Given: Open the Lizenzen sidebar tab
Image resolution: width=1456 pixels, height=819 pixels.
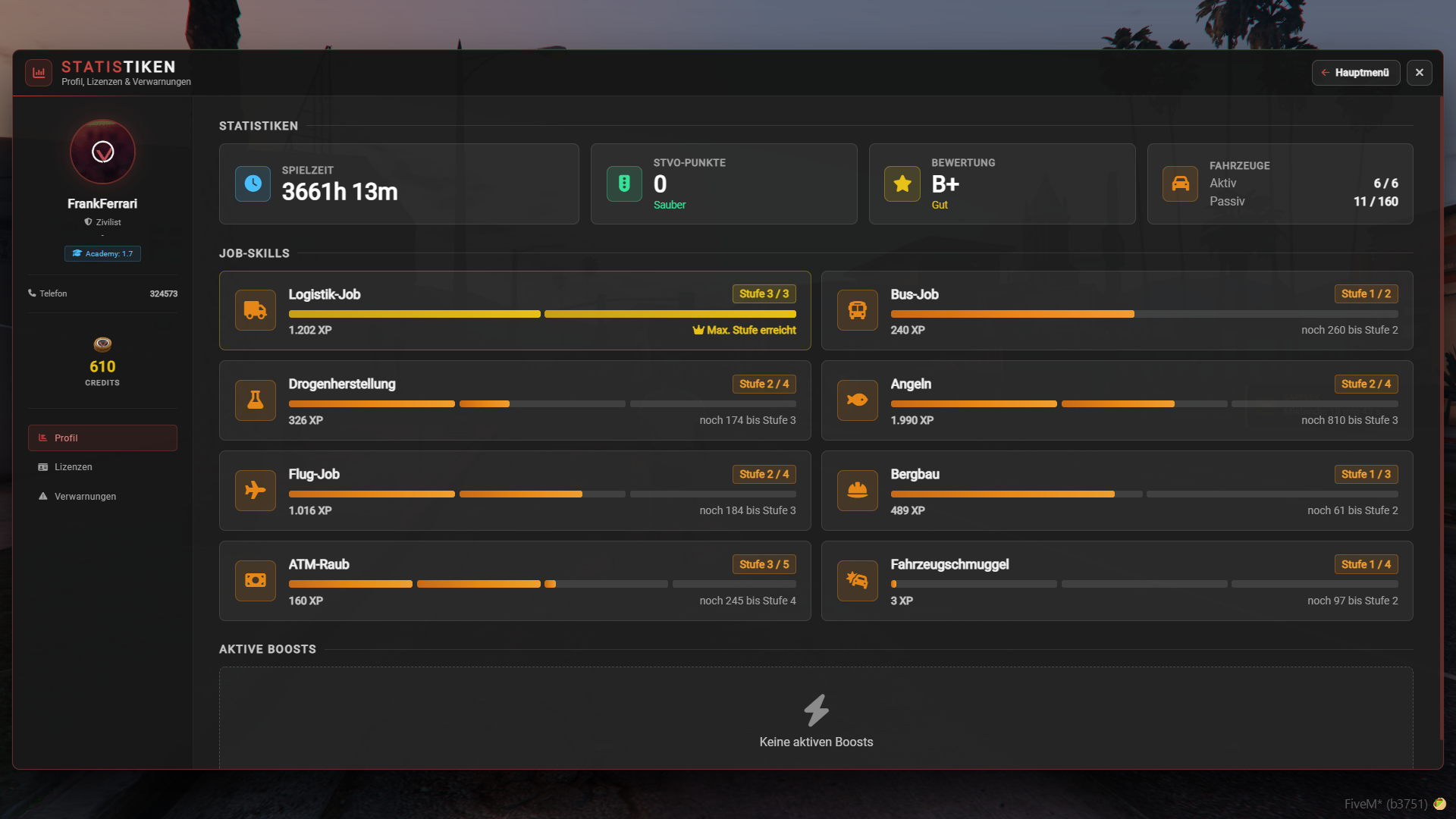Looking at the screenshot, I should coord(102,467).
